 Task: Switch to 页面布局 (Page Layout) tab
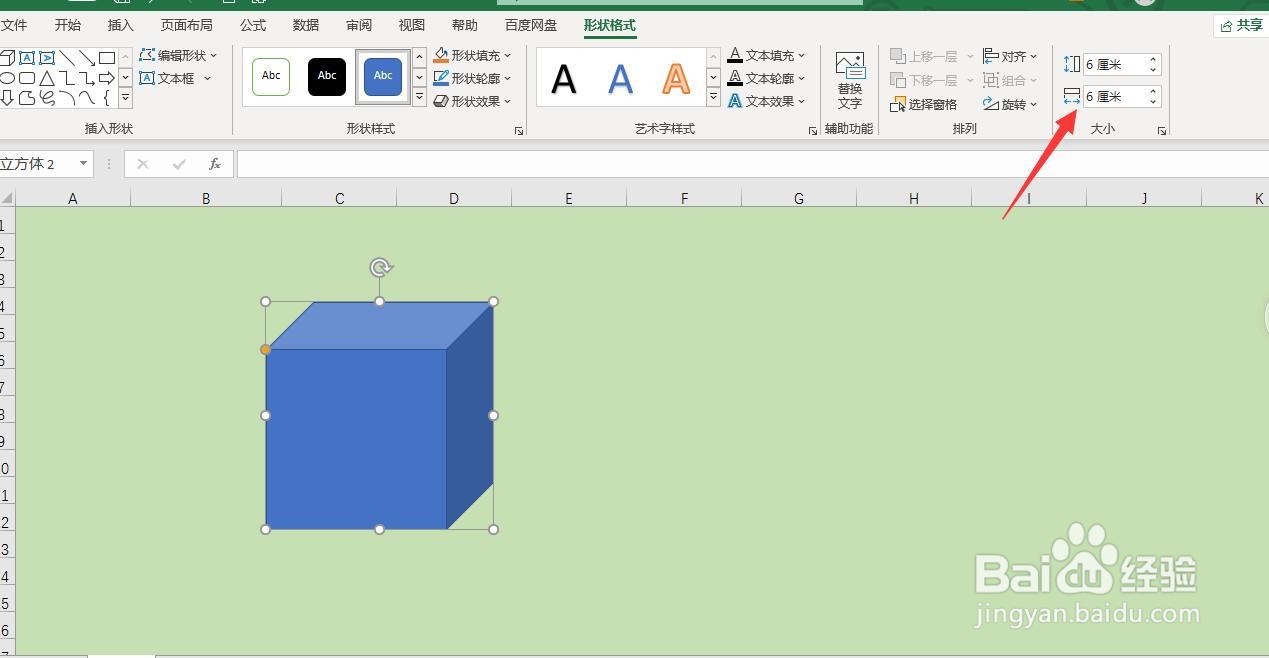coord(187,25)
